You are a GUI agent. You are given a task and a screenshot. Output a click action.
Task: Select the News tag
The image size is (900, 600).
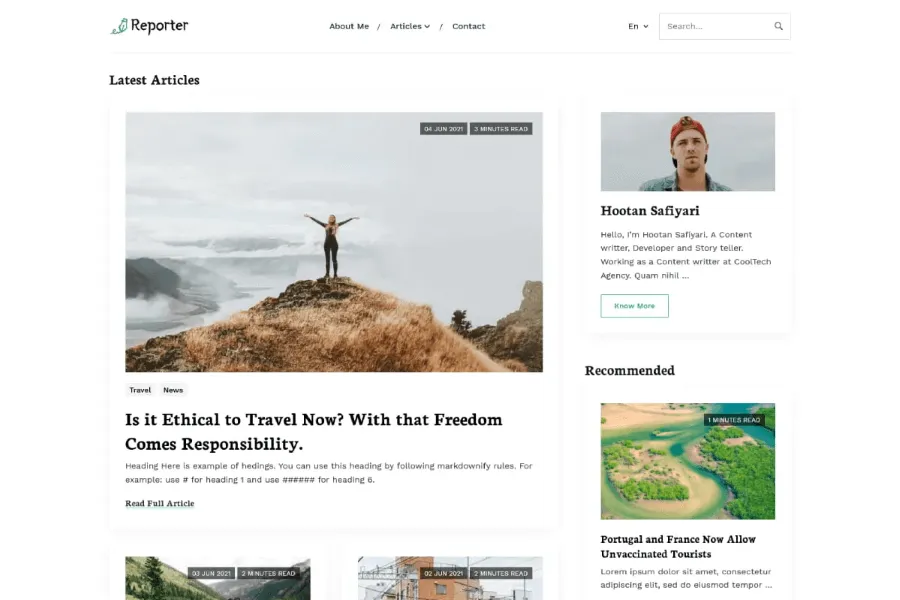(x=173, y=390)
